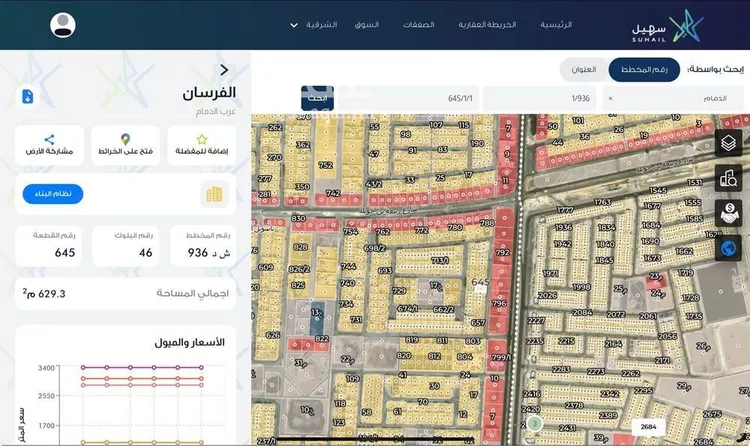
Task: Select the blue highlighted parcel 13
Action: tap(317, 317)
